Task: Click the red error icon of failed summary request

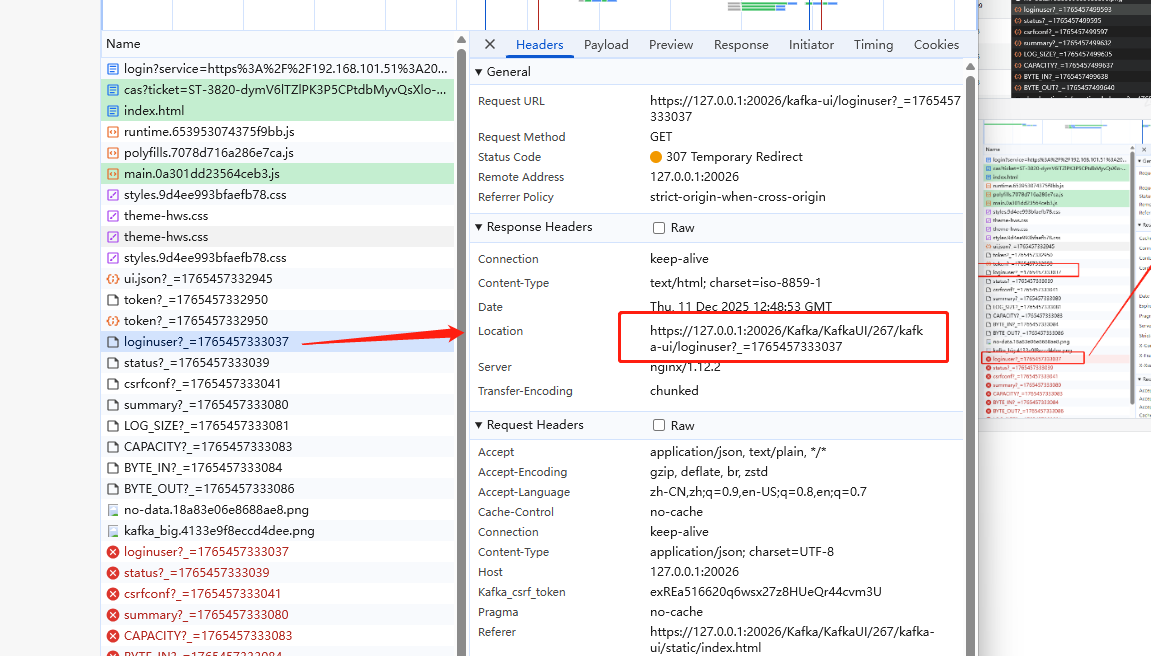Action: [112, 615]
